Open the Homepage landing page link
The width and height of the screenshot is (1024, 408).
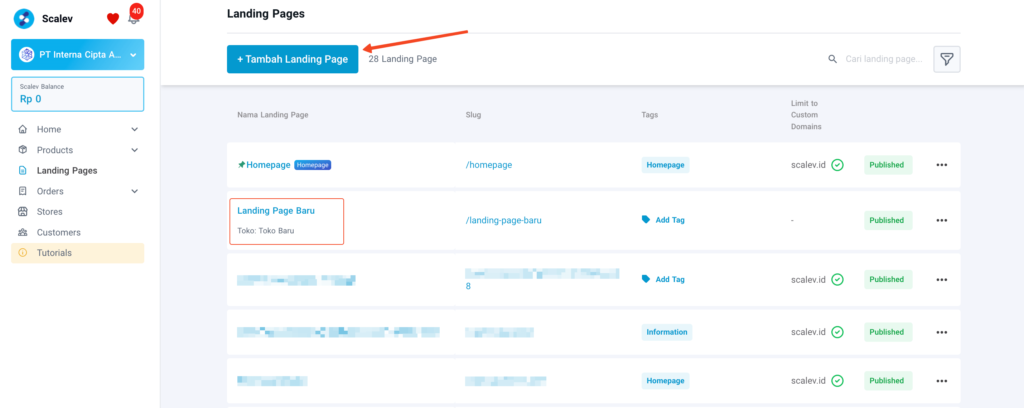[268, 165]
